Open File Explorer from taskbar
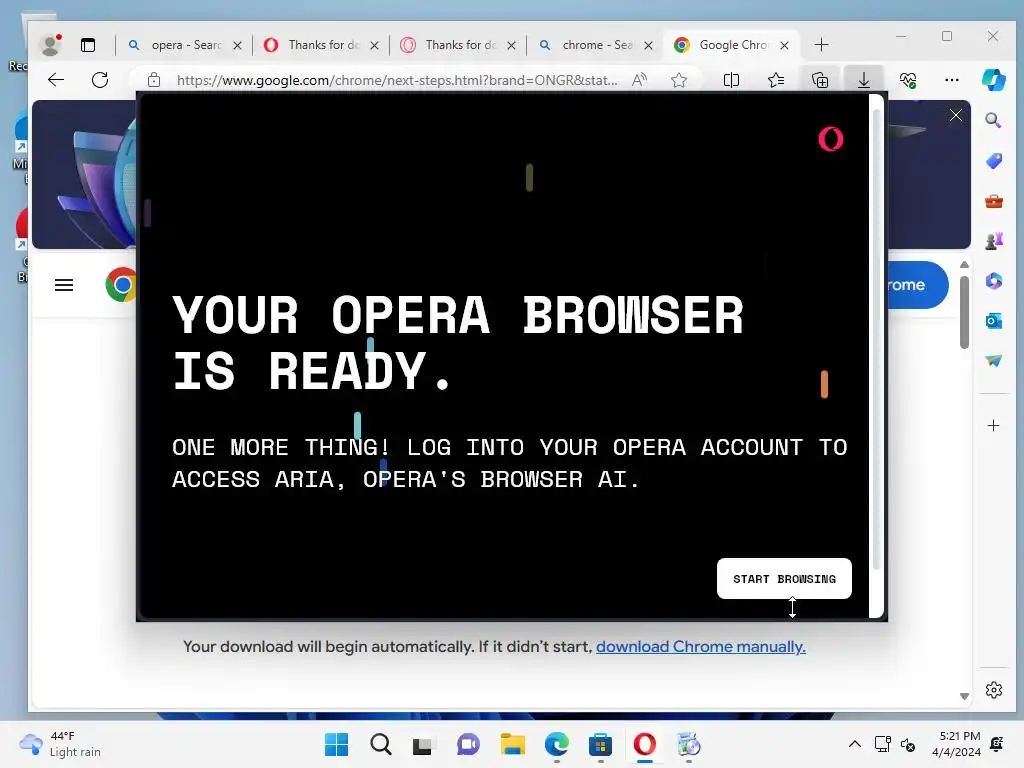The image size is (1024, 768). point(512,744)
